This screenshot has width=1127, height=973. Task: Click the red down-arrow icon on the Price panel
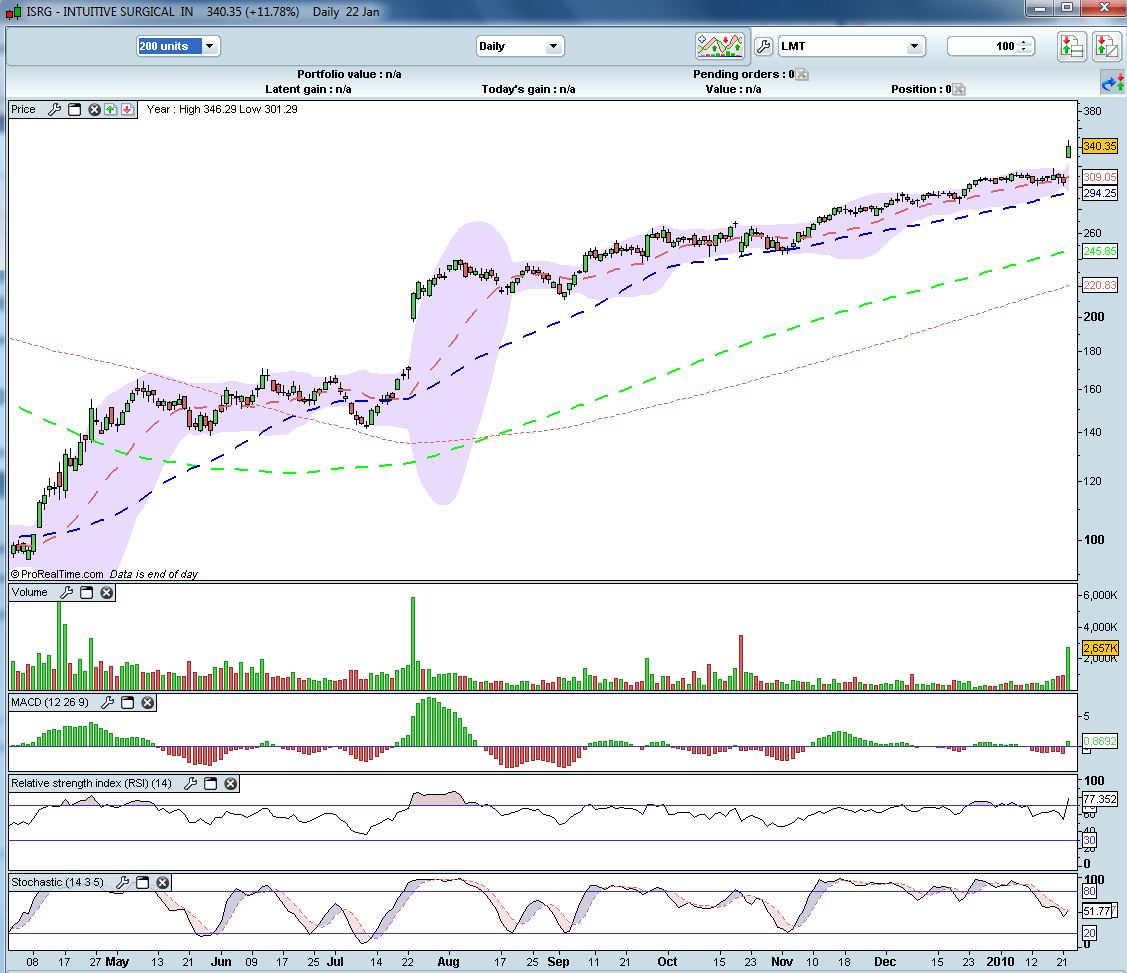pyautogui.click(x=127, y=109)
